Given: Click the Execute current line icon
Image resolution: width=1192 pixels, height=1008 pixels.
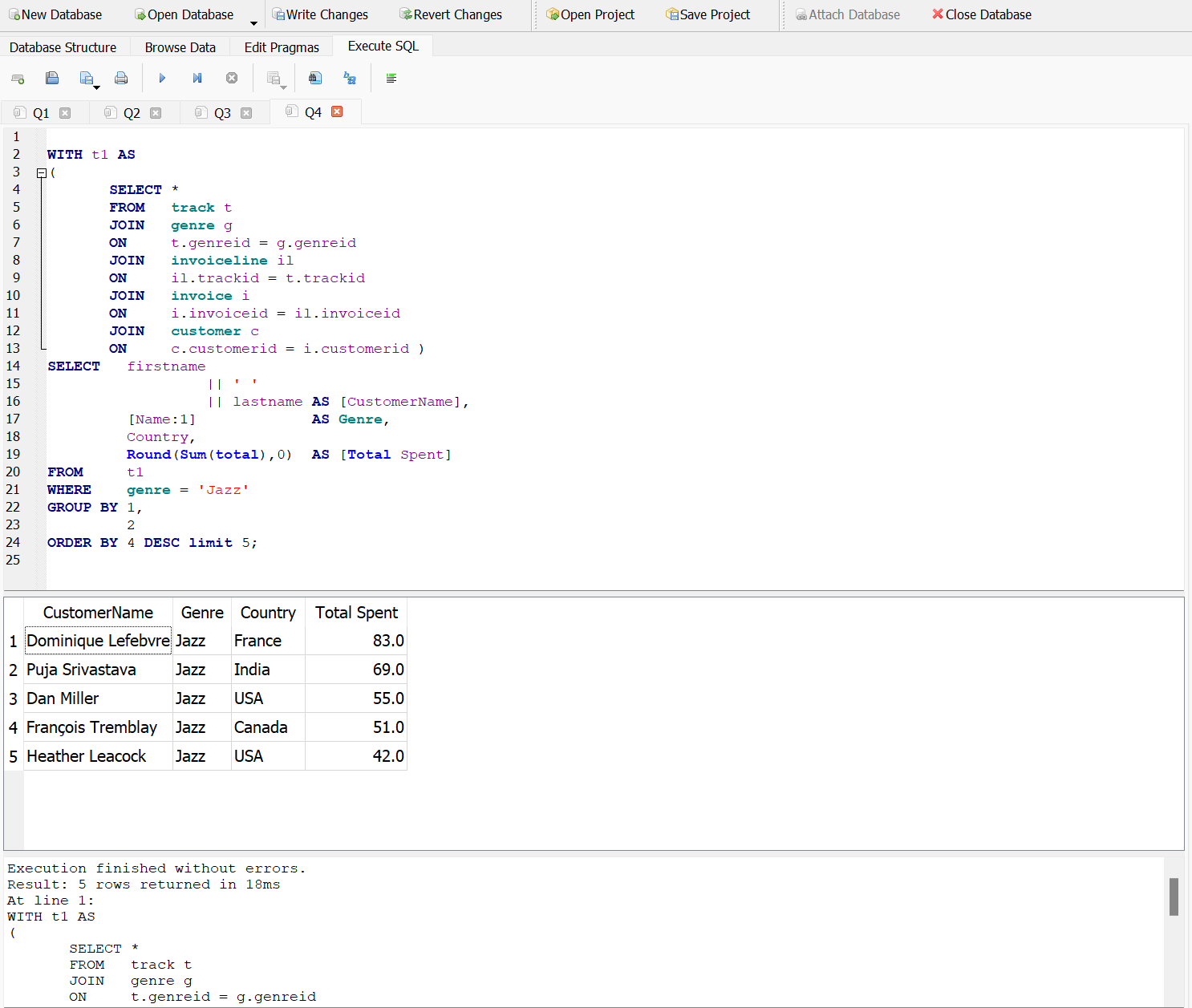Looking at the screenshot, I should [197, 78].
